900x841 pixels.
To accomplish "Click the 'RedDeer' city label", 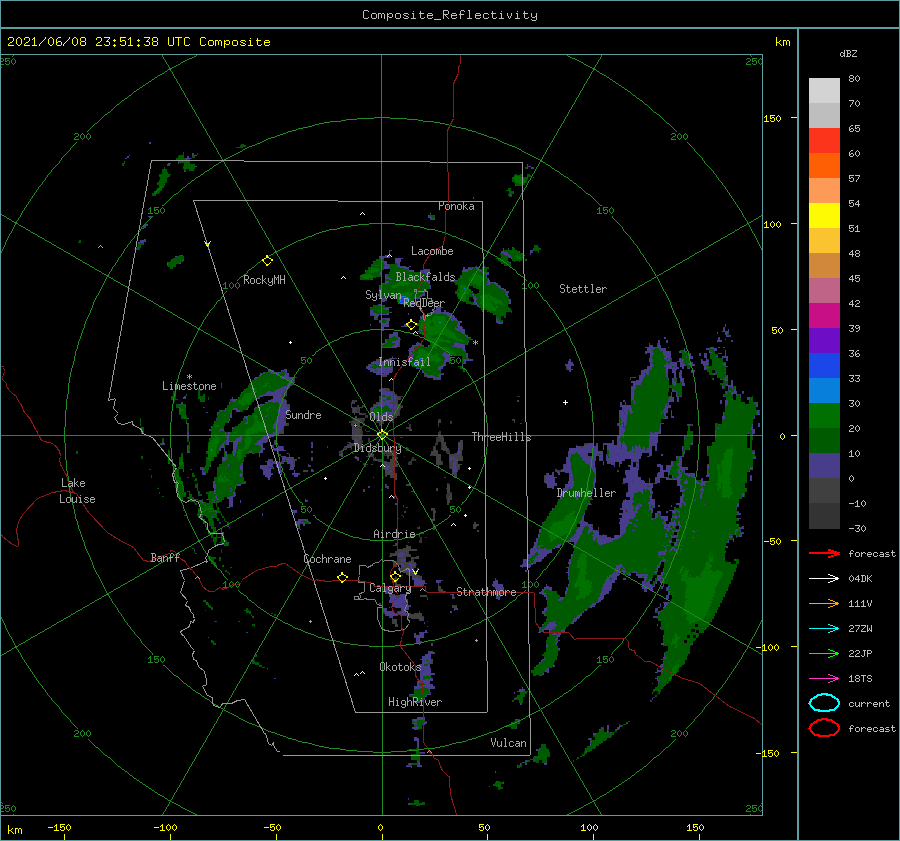I will pos(424,303).
